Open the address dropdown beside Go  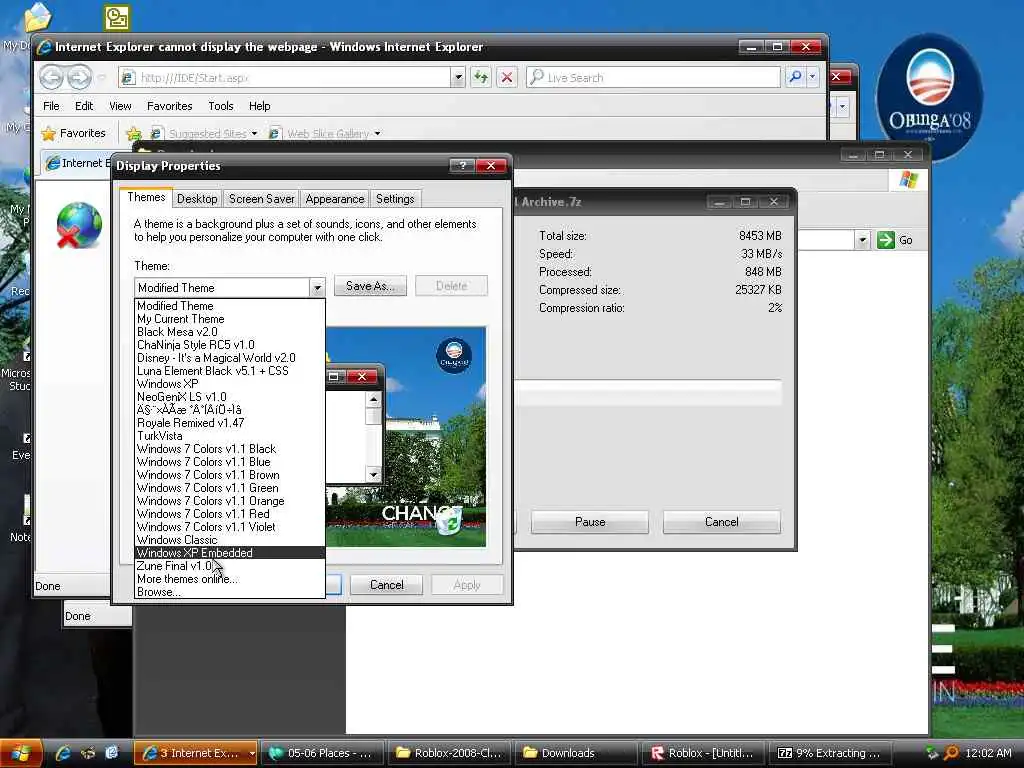862,240
